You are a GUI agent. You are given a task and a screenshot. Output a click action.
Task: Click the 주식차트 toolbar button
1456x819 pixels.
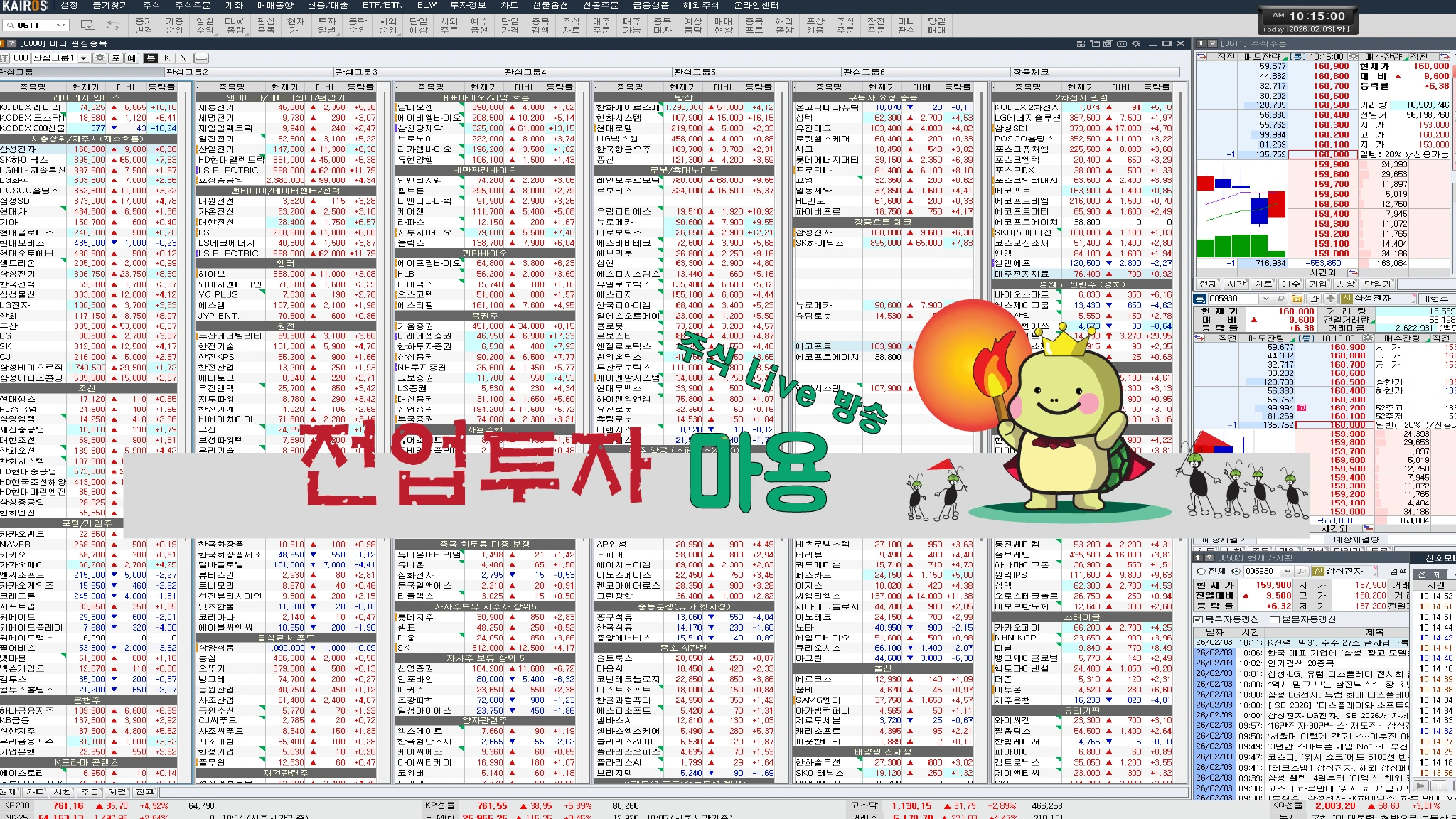pyautogui.click(x=571, y=26)
